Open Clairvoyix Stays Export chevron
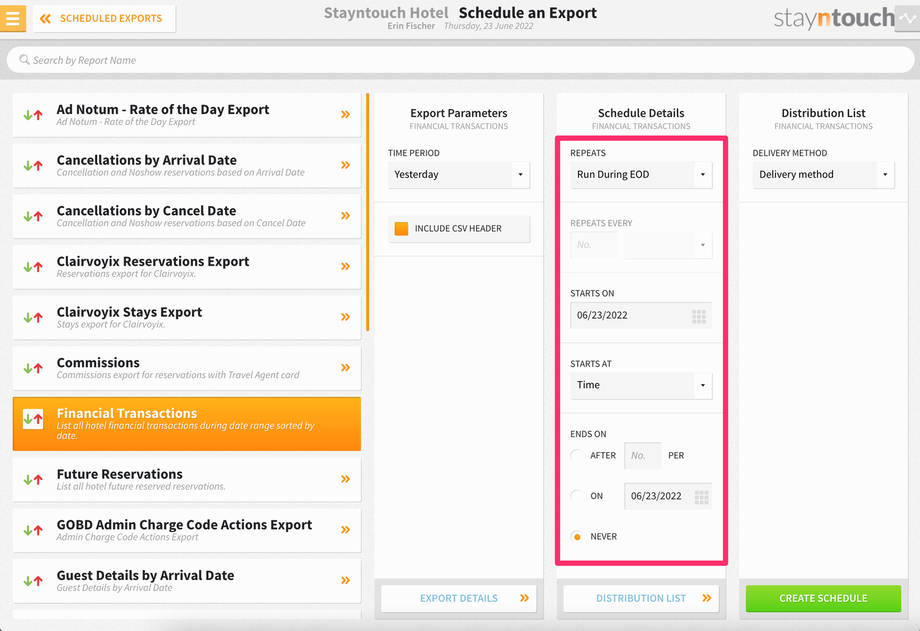 (x=346, y=317)
